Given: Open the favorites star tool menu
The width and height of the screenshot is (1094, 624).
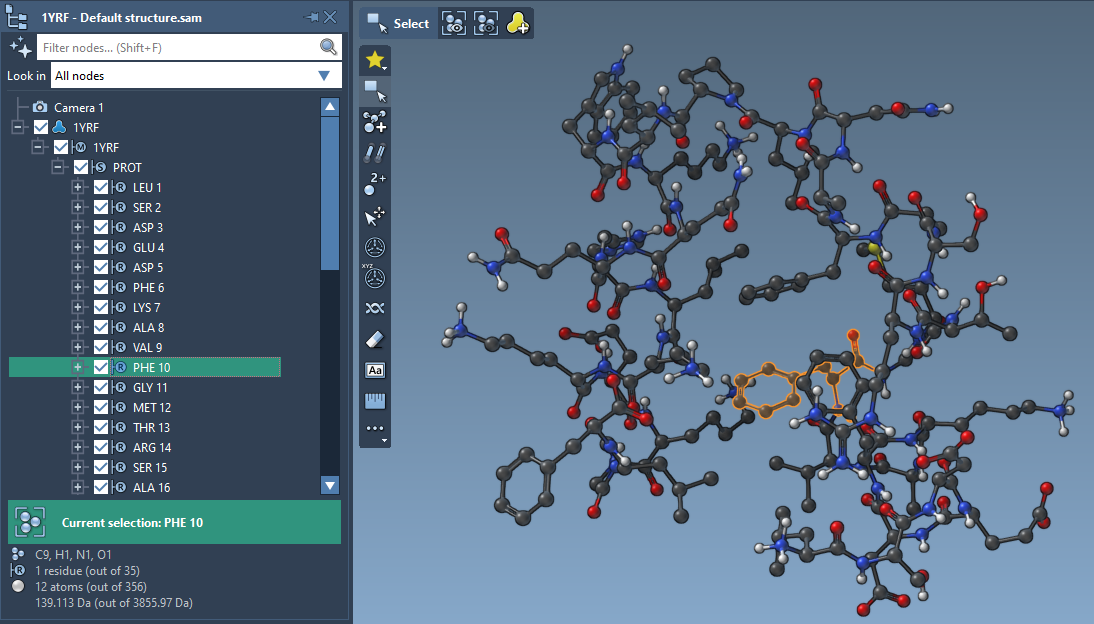Looking at the screenshot, I should click(375, 60).
